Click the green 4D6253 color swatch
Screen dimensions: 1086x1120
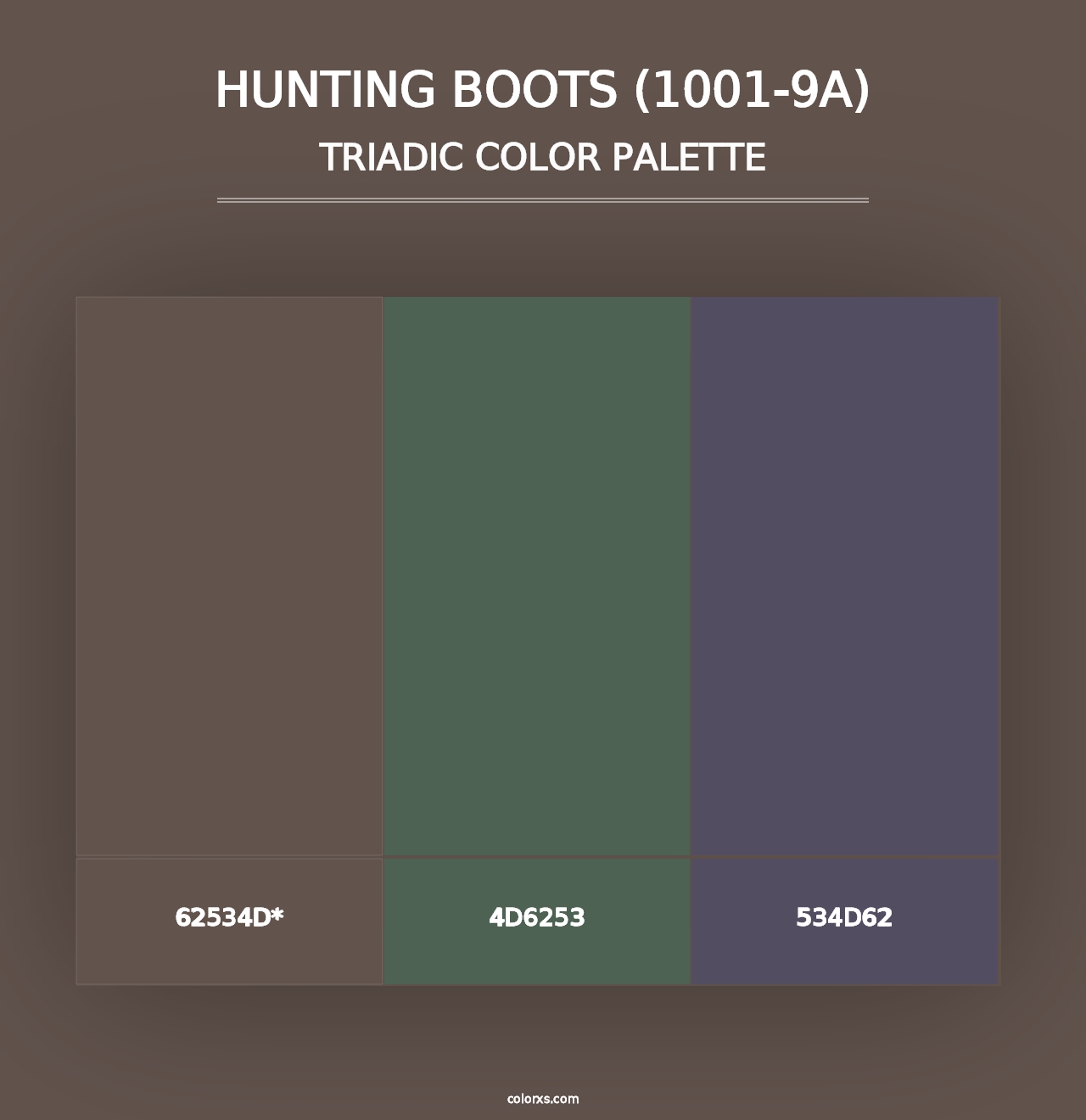pyautogui.click(x=537, y=576)
